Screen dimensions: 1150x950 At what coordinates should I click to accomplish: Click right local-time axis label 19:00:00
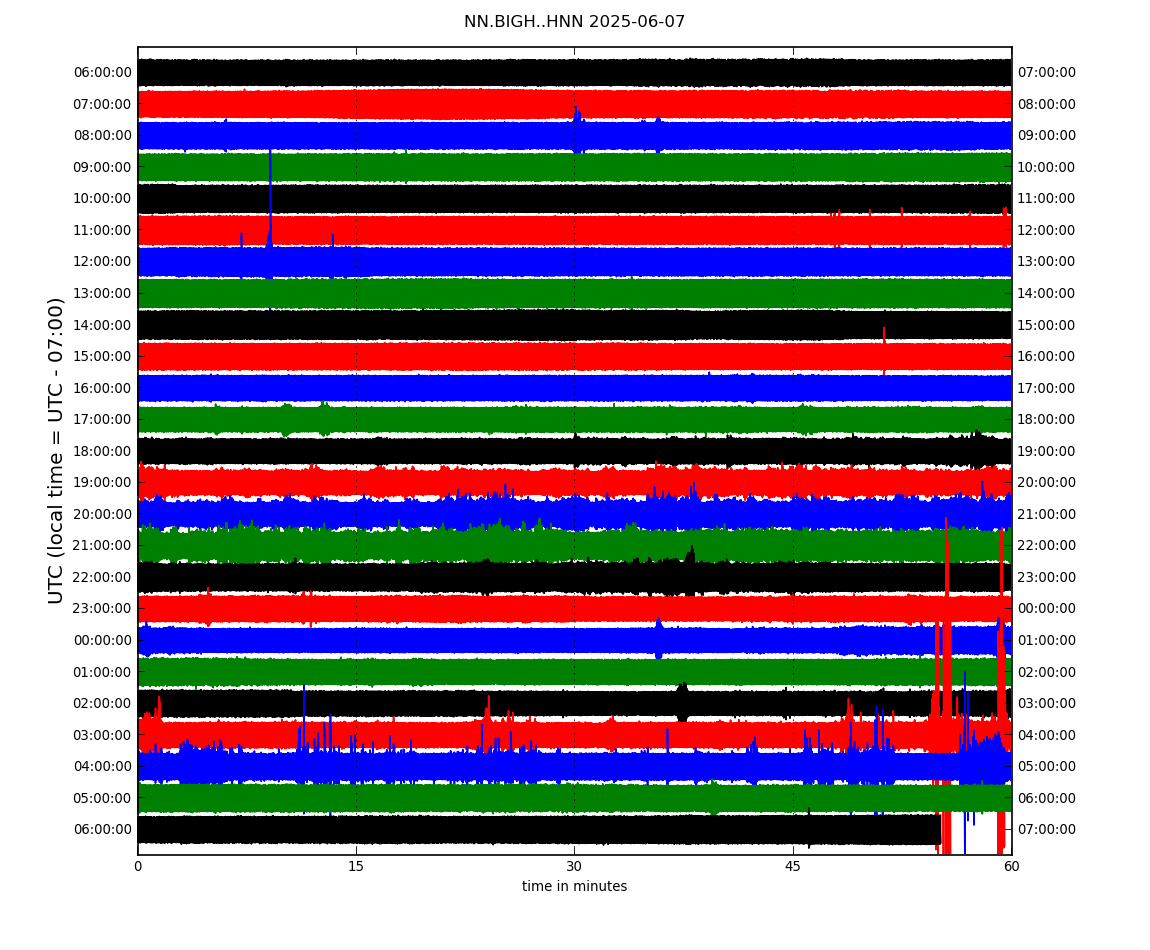pyautogui.click(x=1047, y=451)
